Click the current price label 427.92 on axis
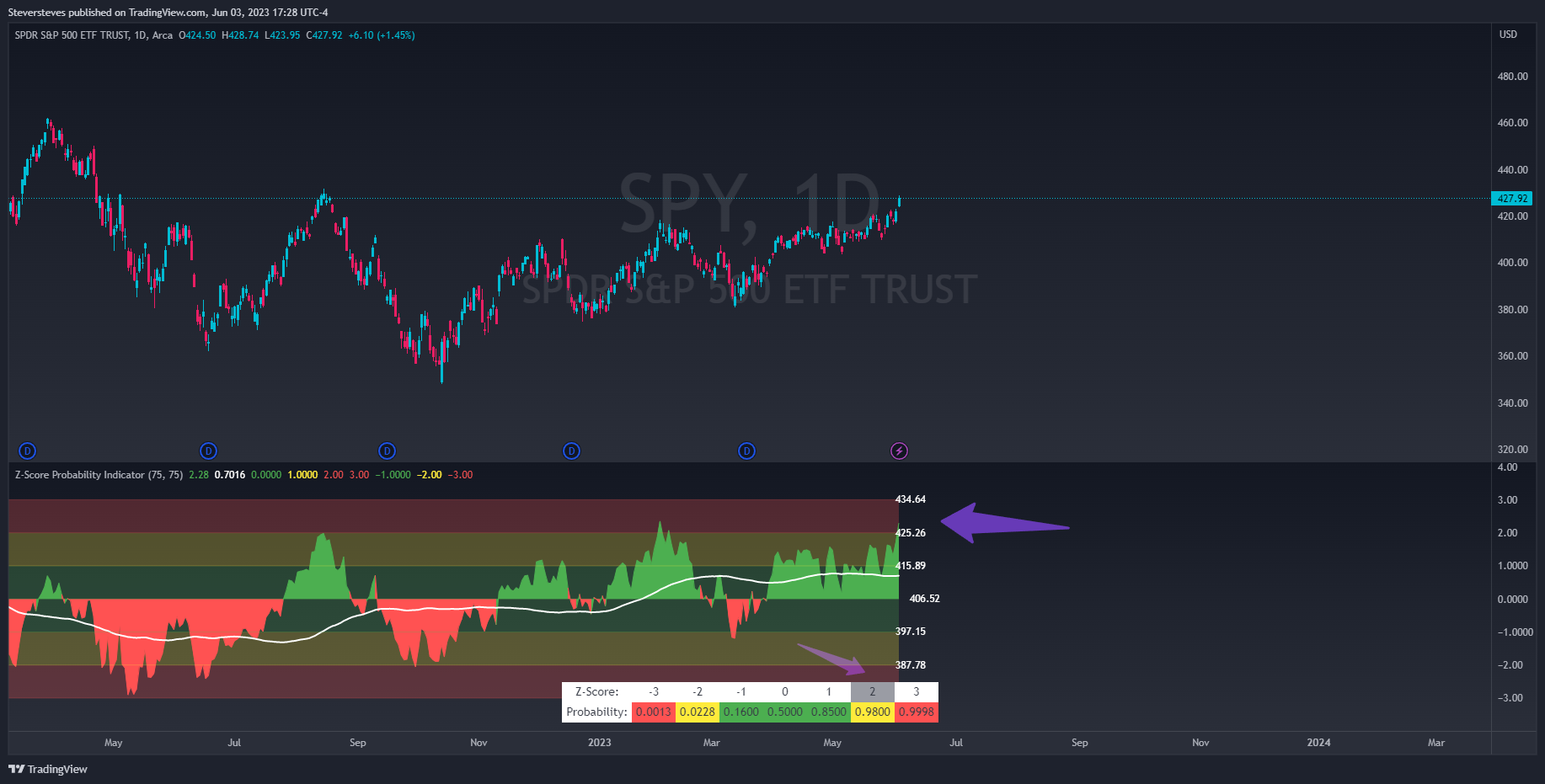This screenshot has height=784, width=1545. click(x=1512, y=199)
